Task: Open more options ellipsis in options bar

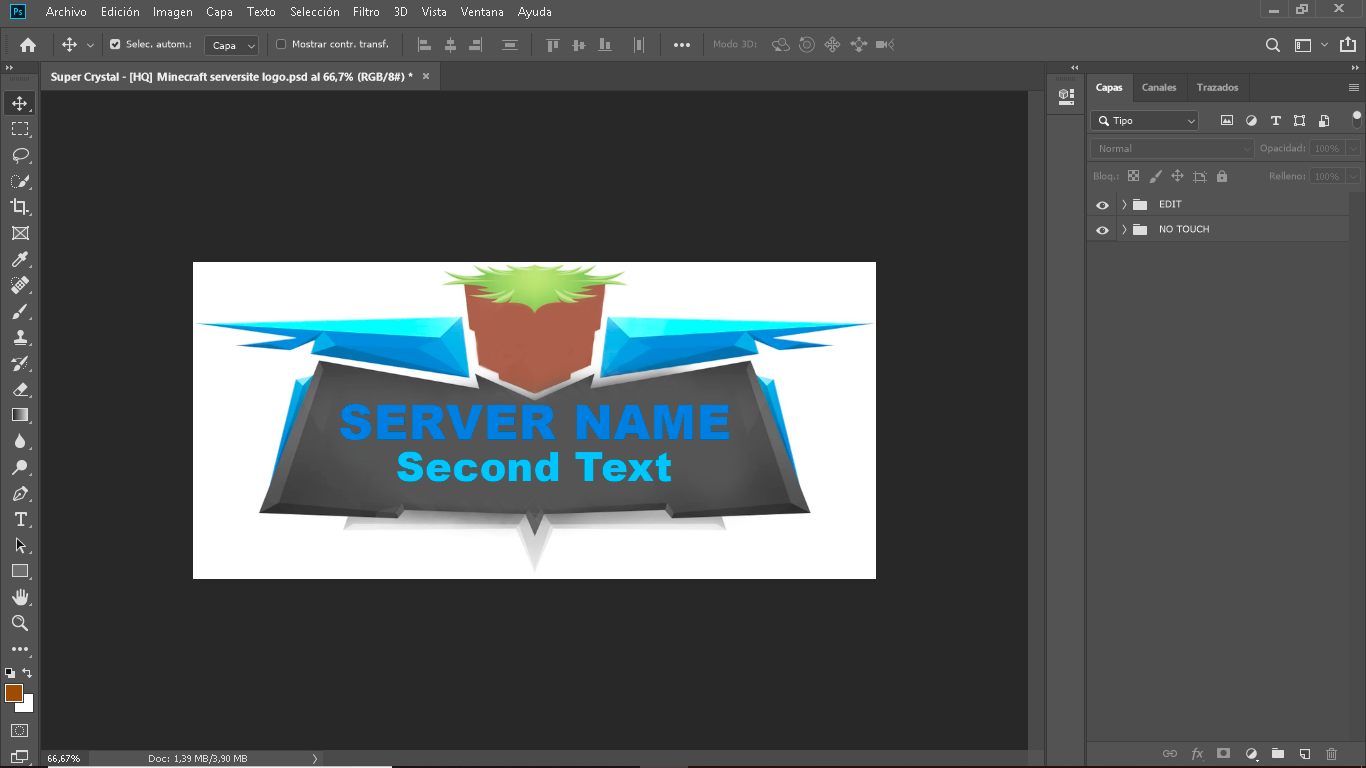Action: pos(682,45)
